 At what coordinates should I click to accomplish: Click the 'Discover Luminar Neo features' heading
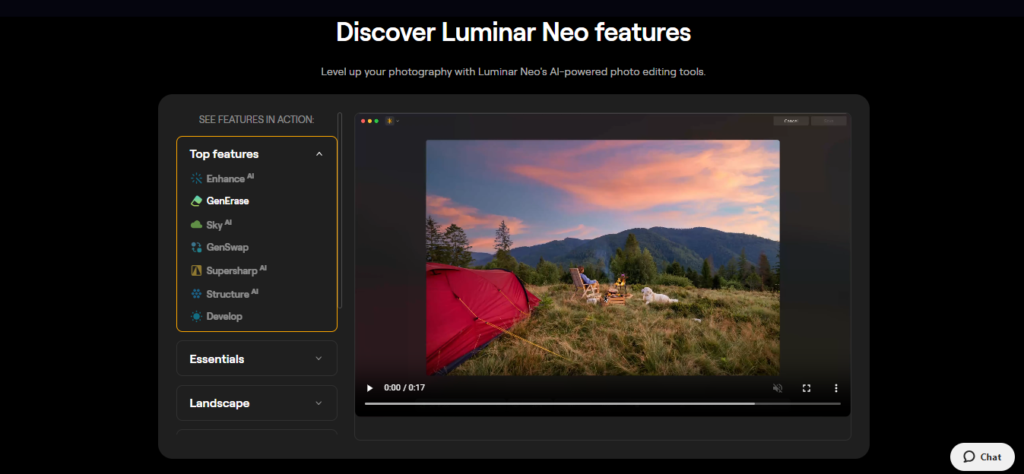click(513, 32)
